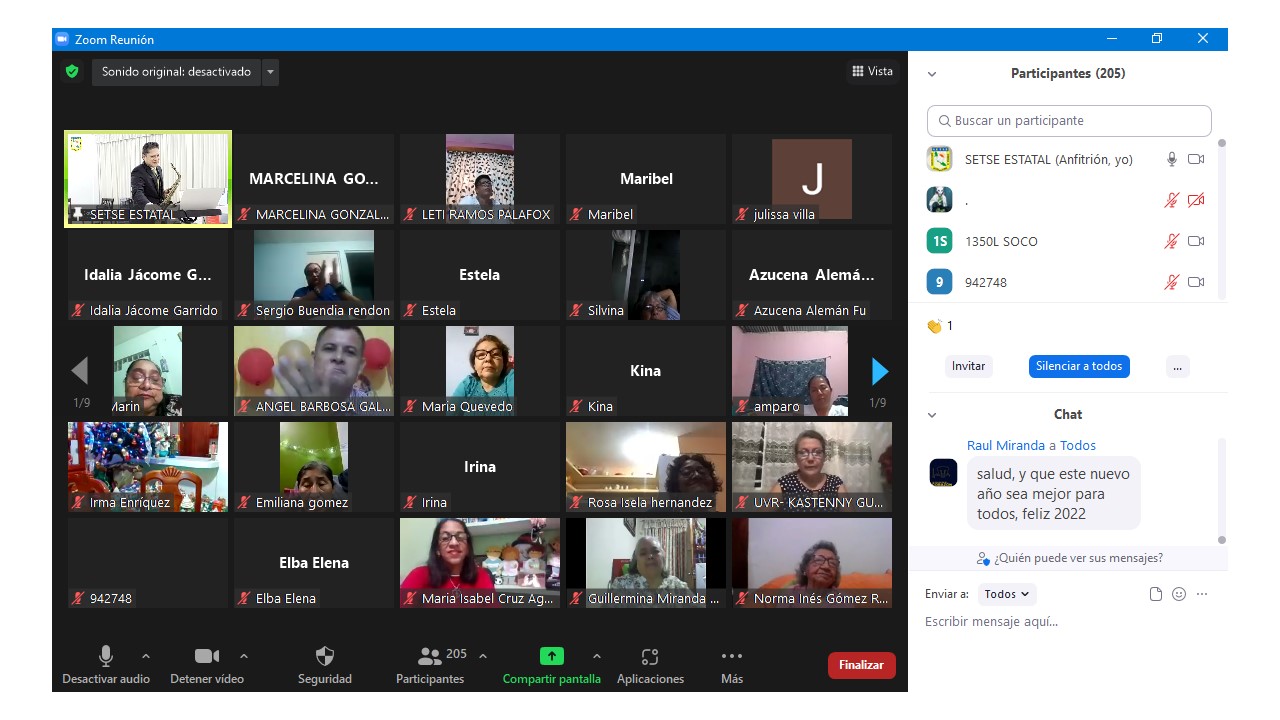
Task: Expand audio options caret beside Desactivar audio
Action: click(x=146, y=656)
